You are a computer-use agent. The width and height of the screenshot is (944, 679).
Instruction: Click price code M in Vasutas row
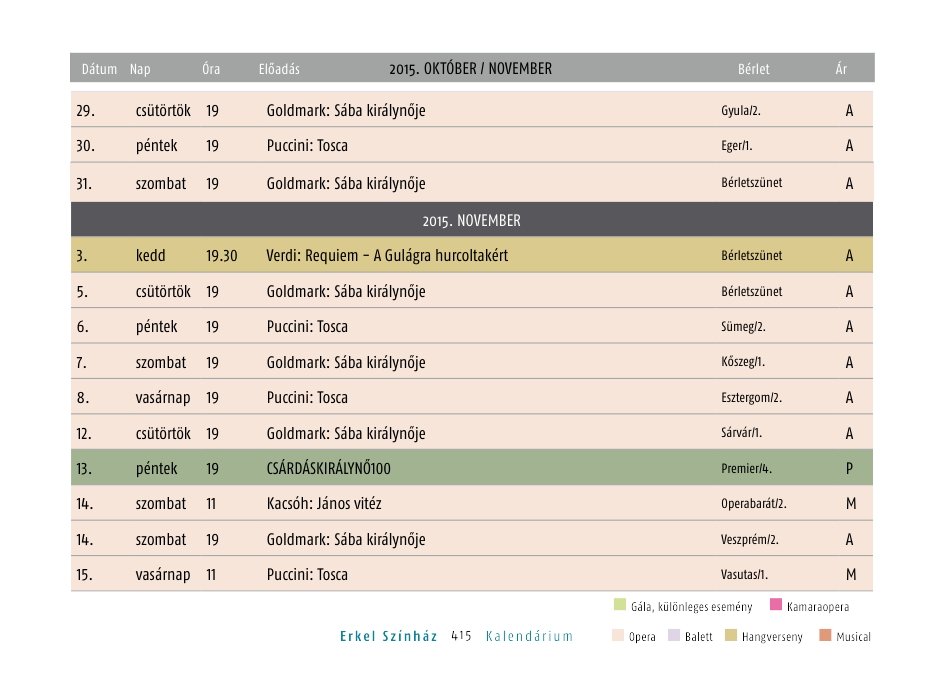(x=851, y=574)
